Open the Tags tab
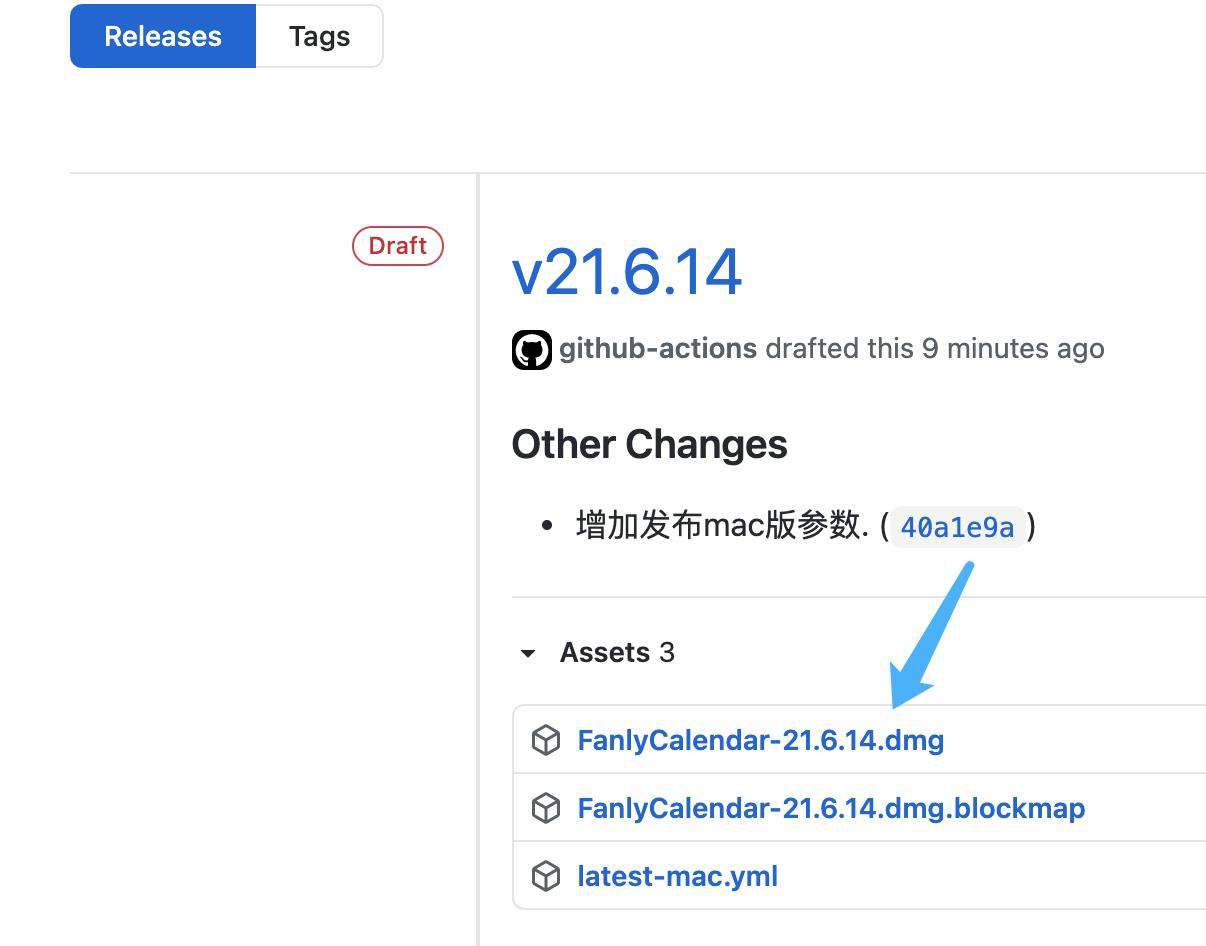This screenshot has height=946, width=1206. click(319, 36)
